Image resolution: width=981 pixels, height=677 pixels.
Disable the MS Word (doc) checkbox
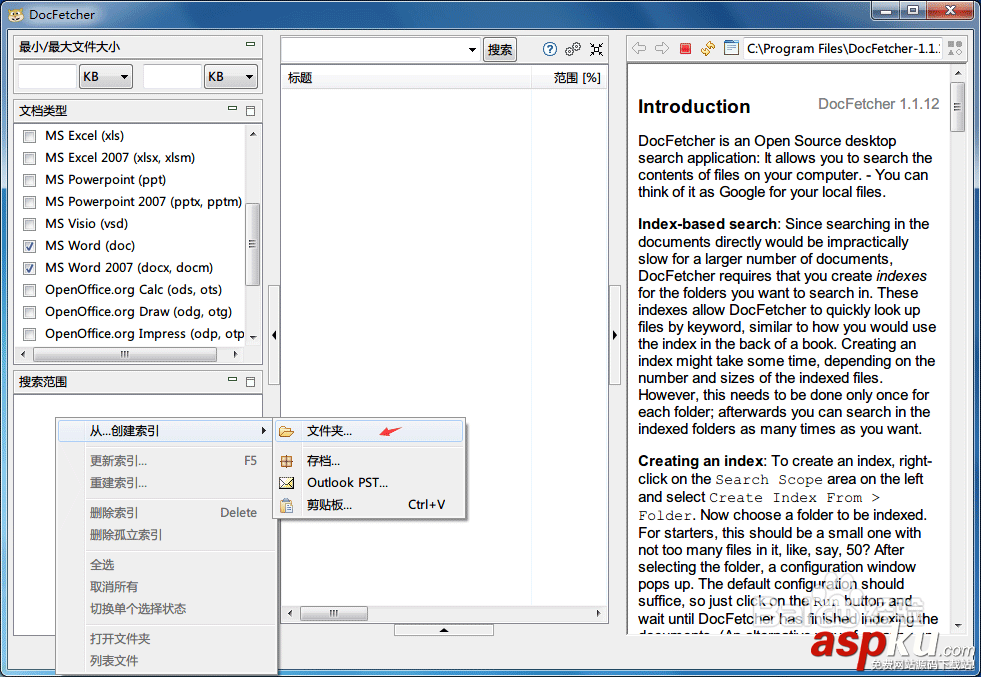[29, 245]
